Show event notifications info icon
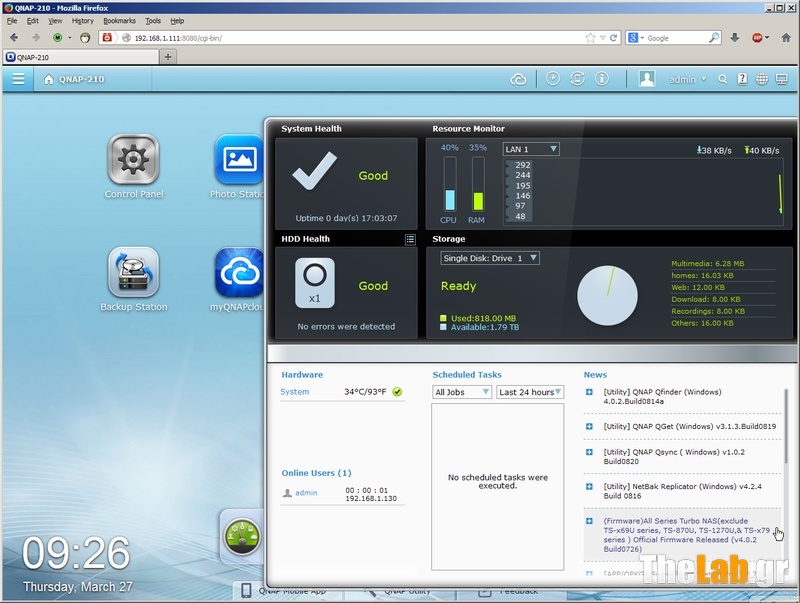 coord(602,79)
